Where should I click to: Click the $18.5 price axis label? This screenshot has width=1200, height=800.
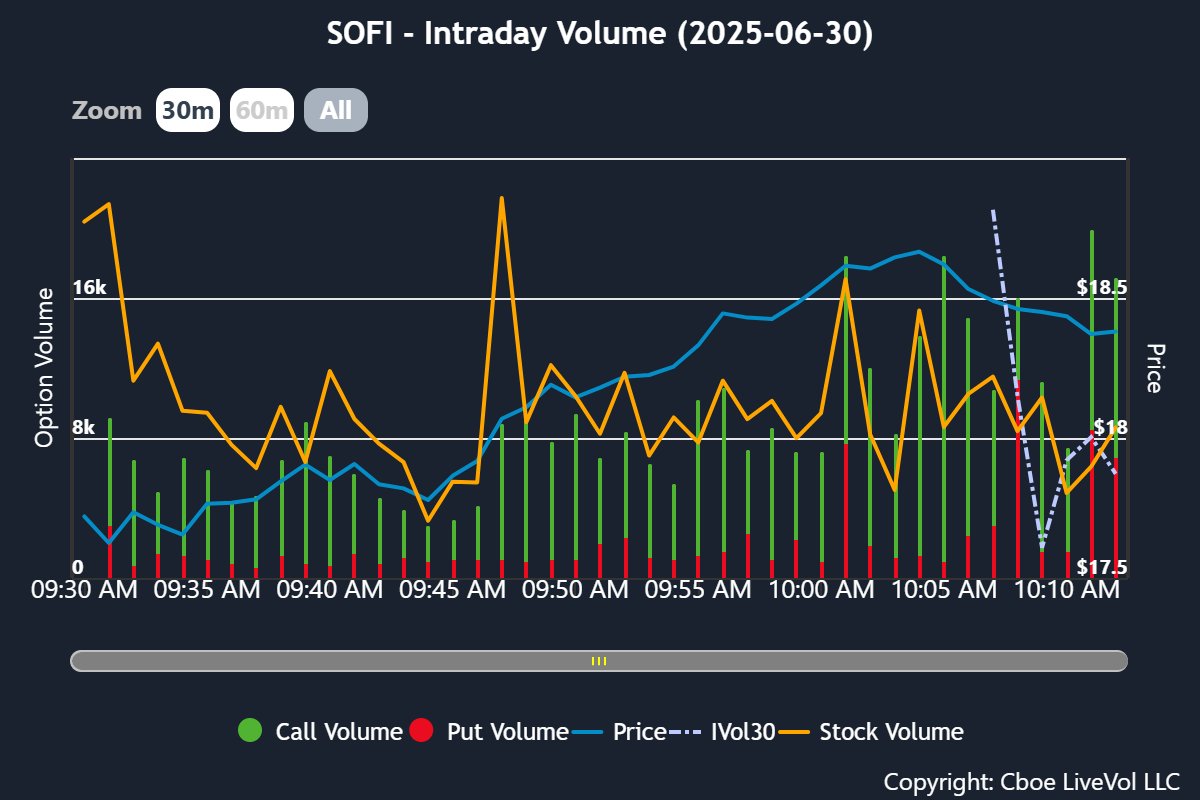(x=1102, y=288)
